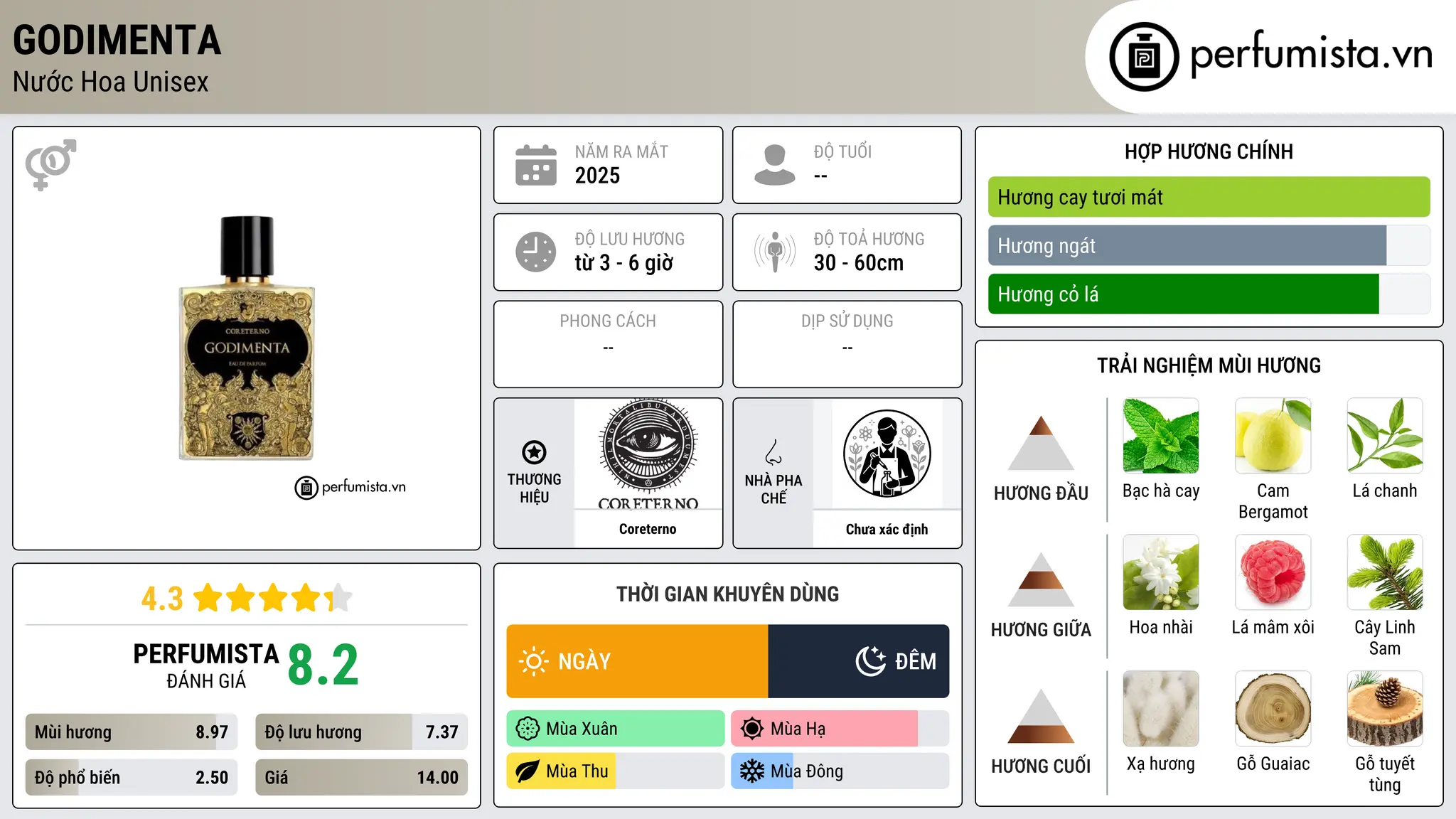The width and height of the screenshot is (1456, 819).
Task: Click the spring flower icon
Action: click(528, 729)
